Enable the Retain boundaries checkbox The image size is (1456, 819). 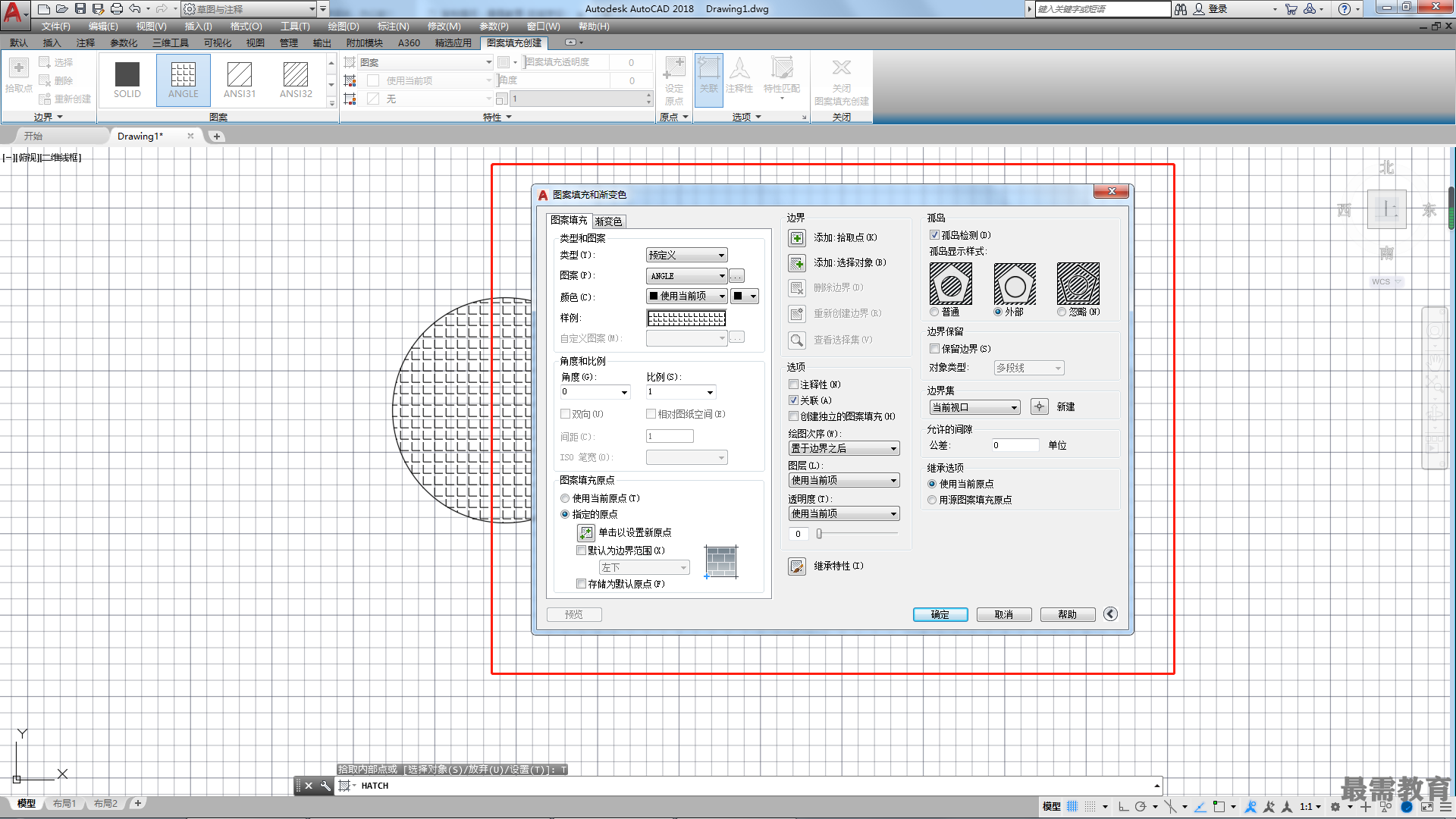(934, 349)
